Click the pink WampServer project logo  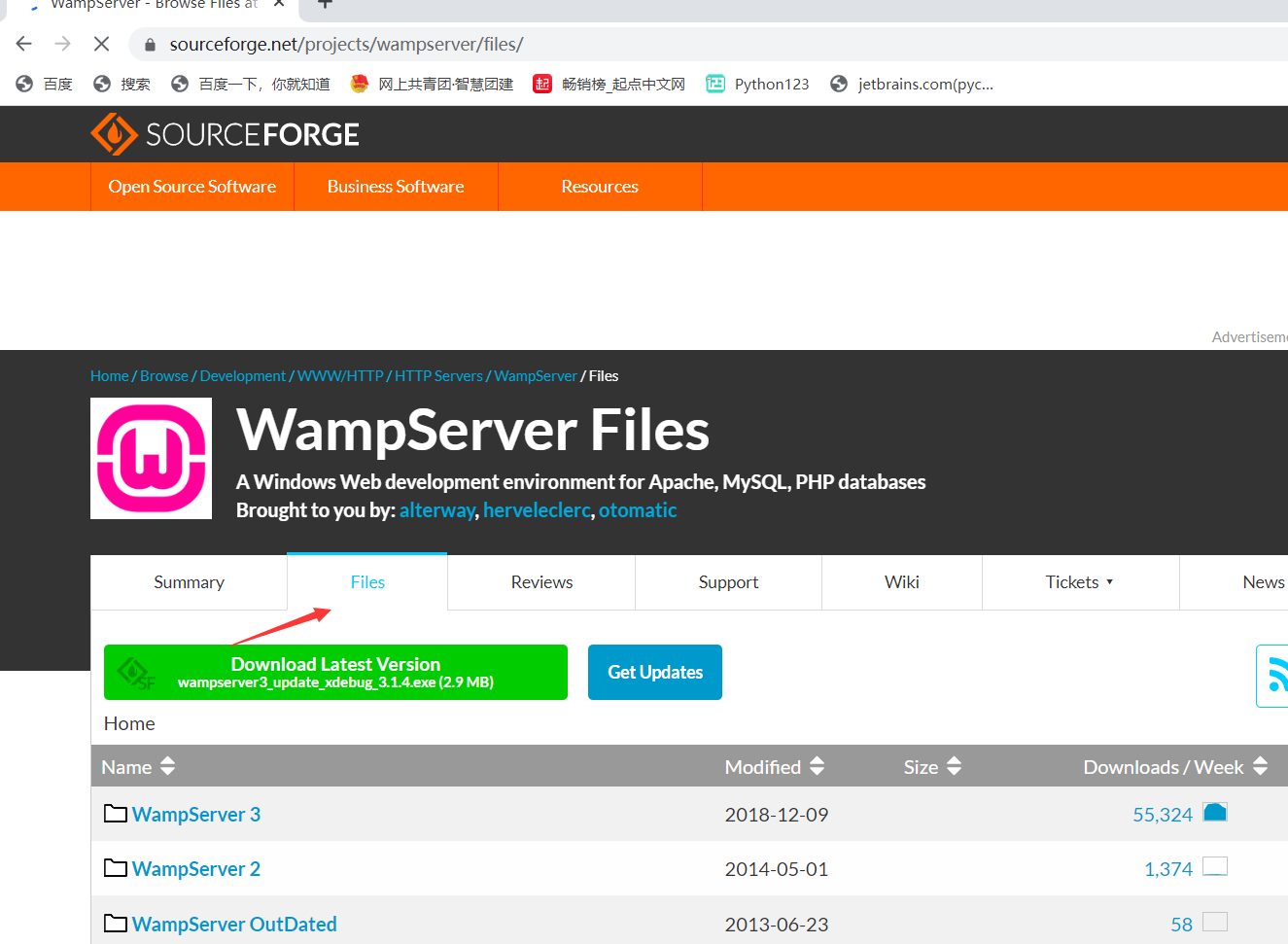tap(151, 458)
